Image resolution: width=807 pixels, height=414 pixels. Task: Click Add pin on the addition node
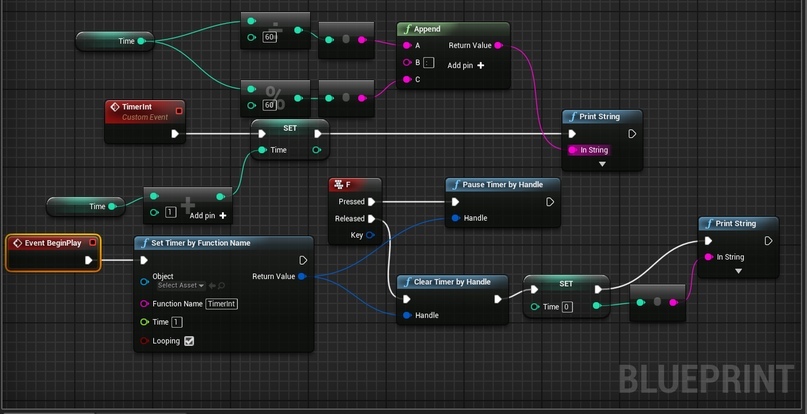pos(208,215)
